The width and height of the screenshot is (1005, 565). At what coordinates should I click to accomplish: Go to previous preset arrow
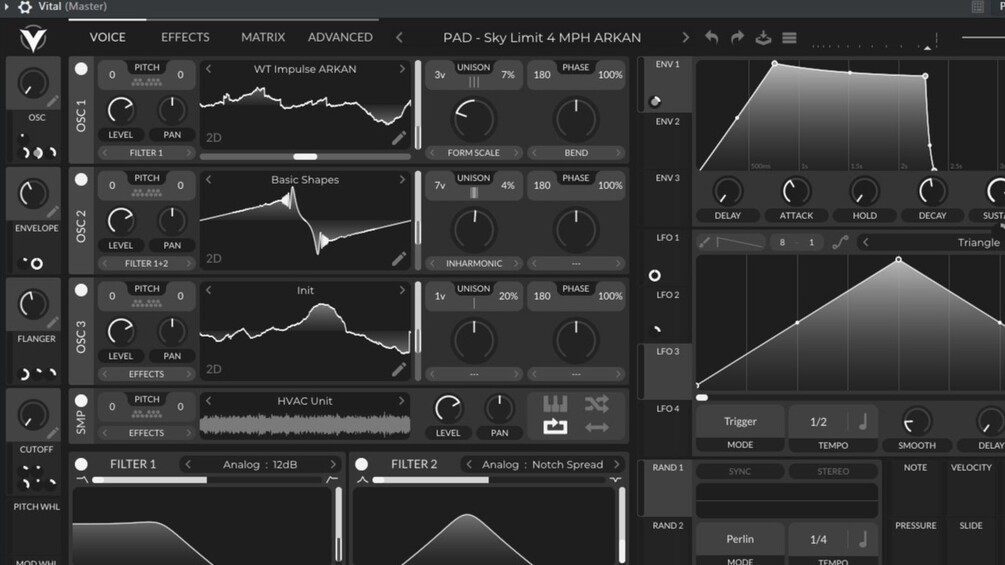(x=399, y=37)
